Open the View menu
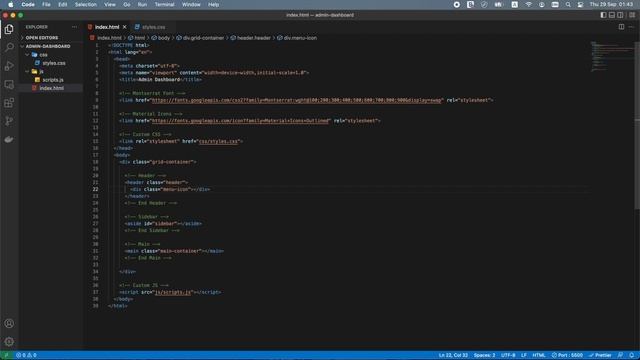 click(x=110, y=4)
